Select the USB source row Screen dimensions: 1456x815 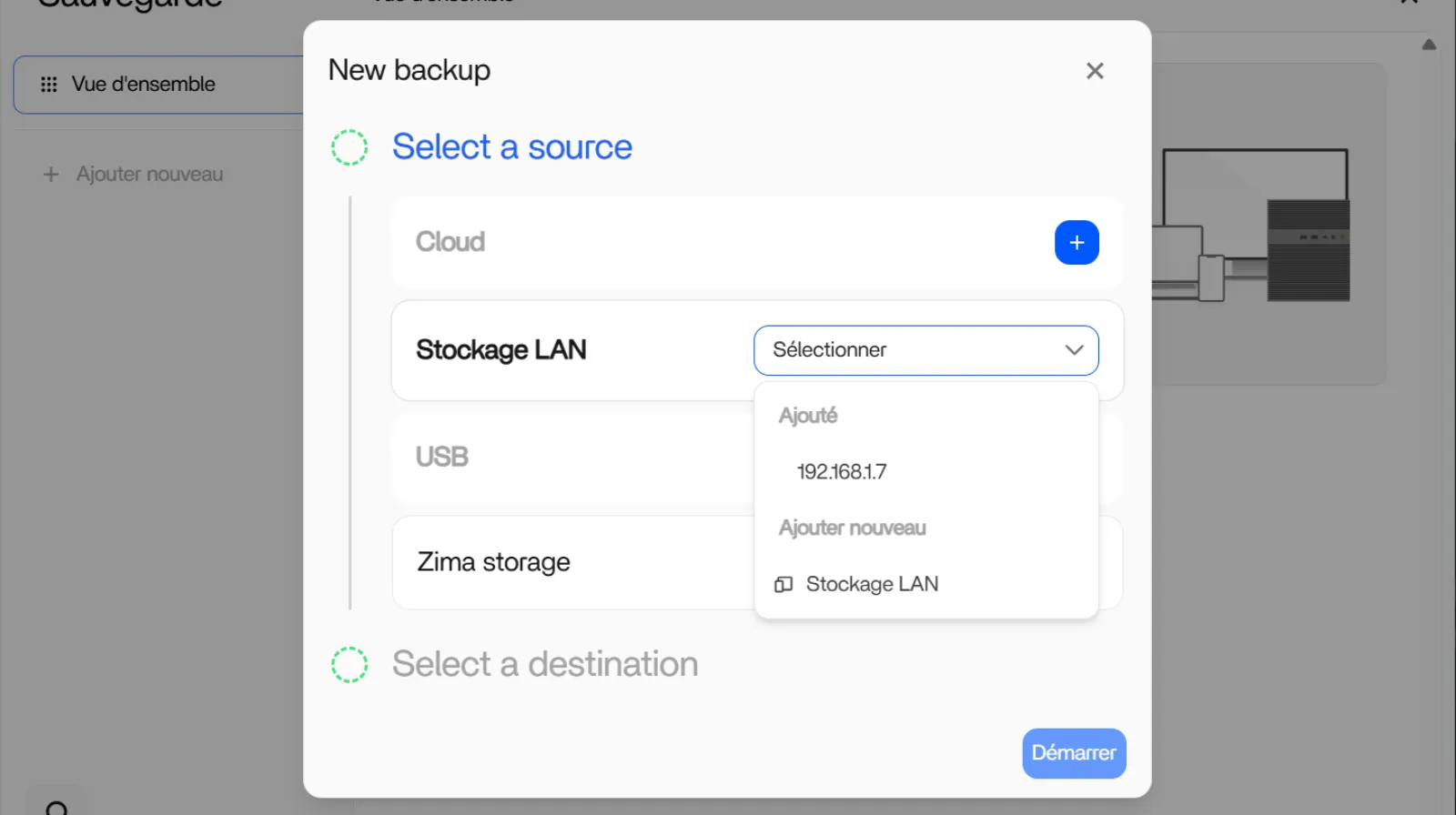[442, 457]
